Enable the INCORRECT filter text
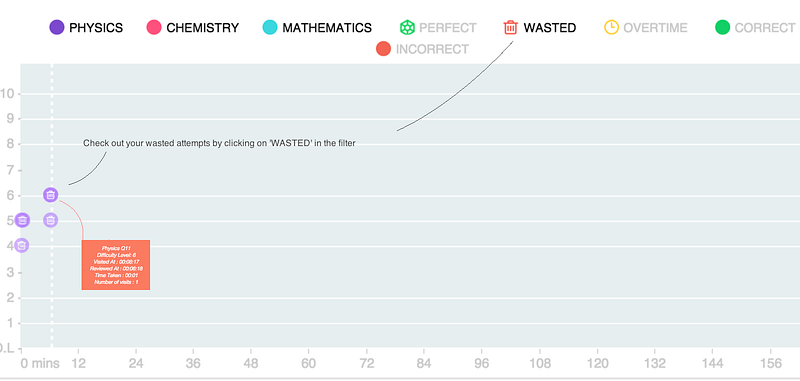The image size is (800, 381). [x=432, y=49]
